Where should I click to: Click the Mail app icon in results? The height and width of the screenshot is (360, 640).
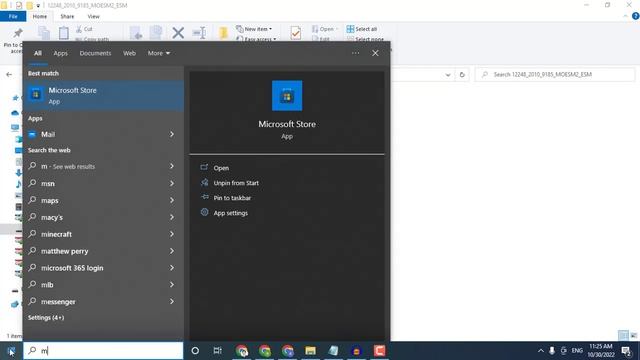point(32,134)
